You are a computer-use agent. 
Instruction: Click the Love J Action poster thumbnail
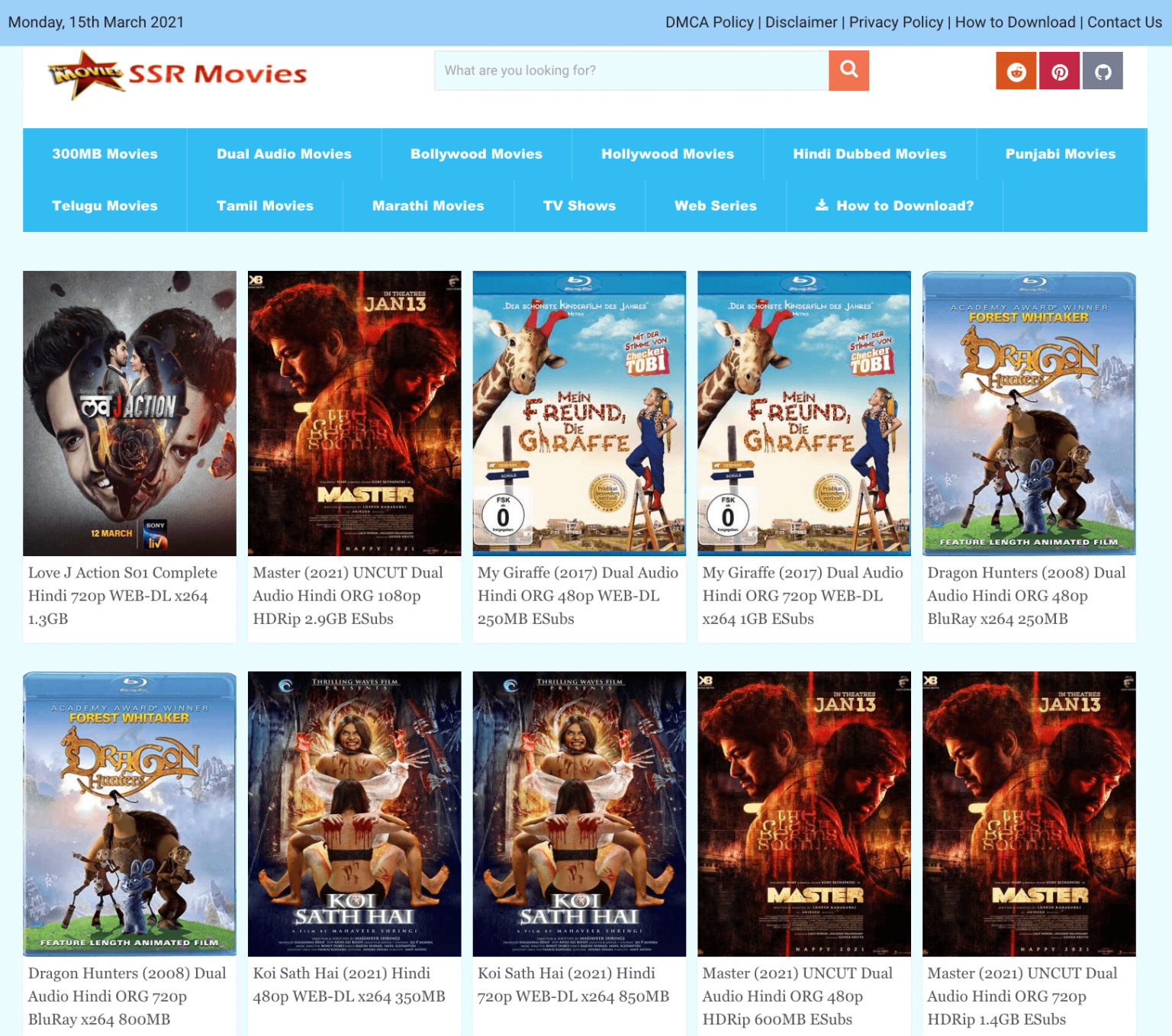(x=130, y=413)
